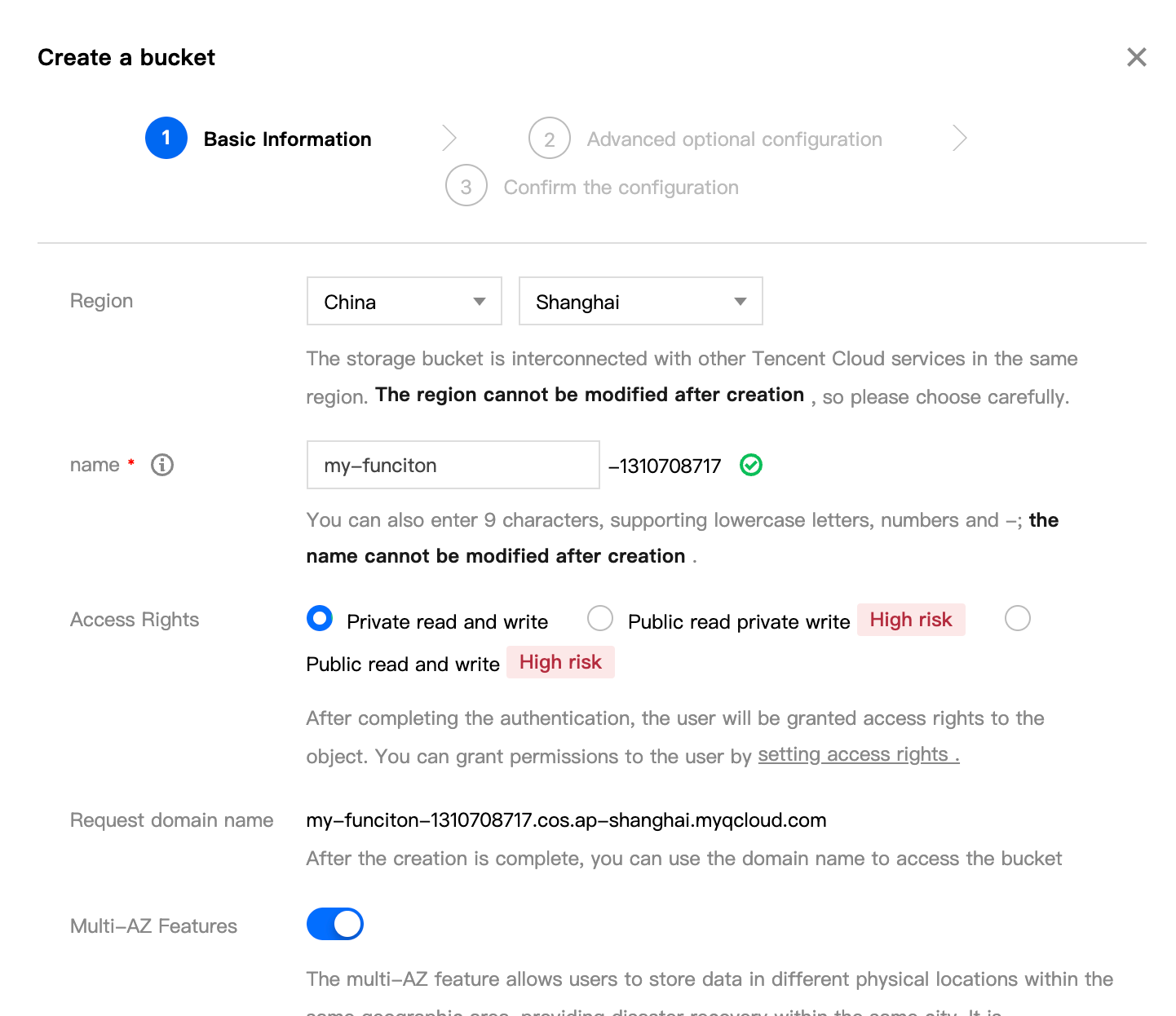Expand the Shanghai region dropdown
This screenshot has height=1016, width=1176.
click(640, 302)
